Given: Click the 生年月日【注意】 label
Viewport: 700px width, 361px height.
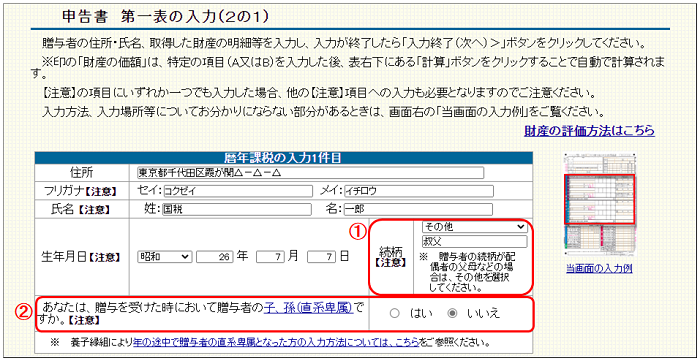Looking at the screenshot, I should click(x=82, y=257).
